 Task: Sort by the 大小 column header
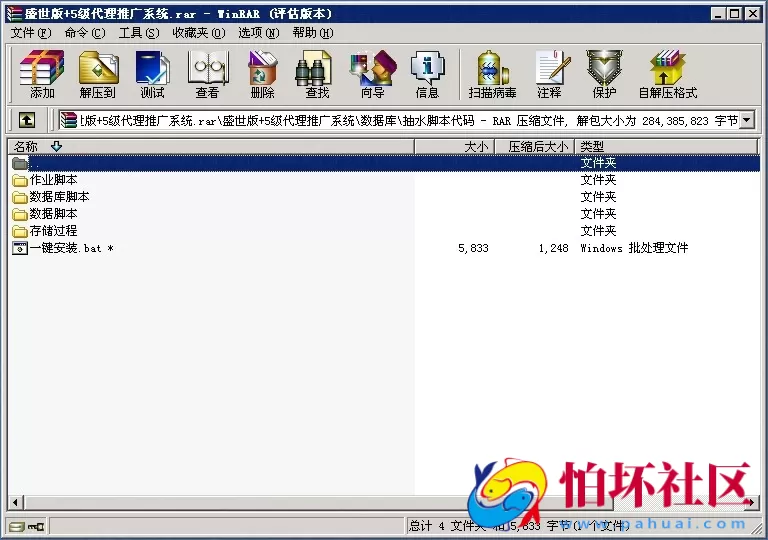455,147
